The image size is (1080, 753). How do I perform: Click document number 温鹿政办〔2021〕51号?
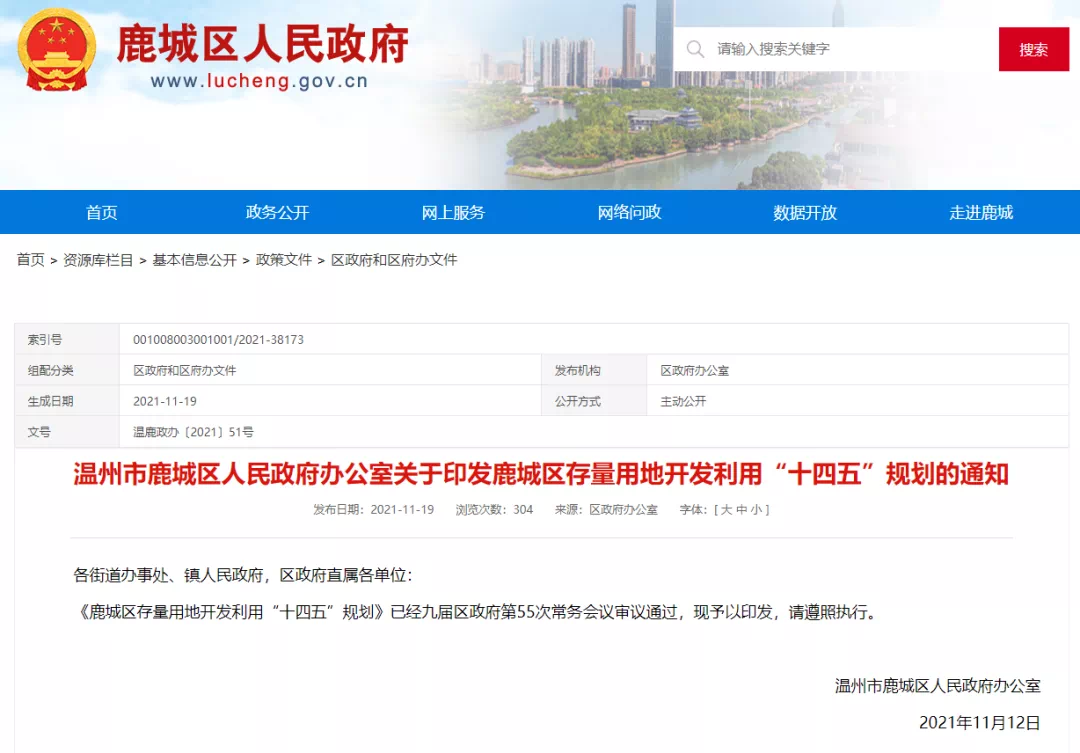[193, 432]
